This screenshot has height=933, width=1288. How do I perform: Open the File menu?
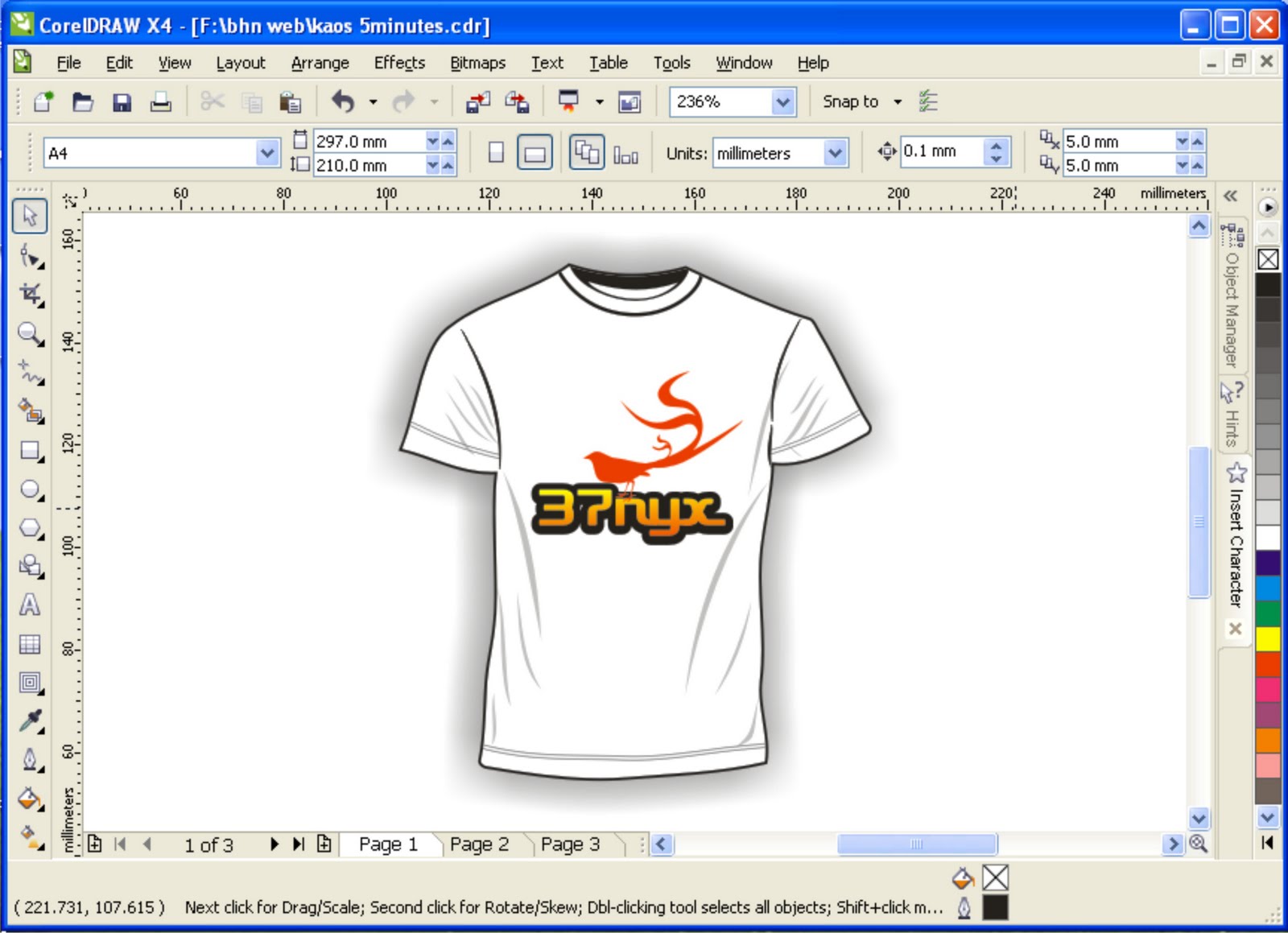pos(68,63)
